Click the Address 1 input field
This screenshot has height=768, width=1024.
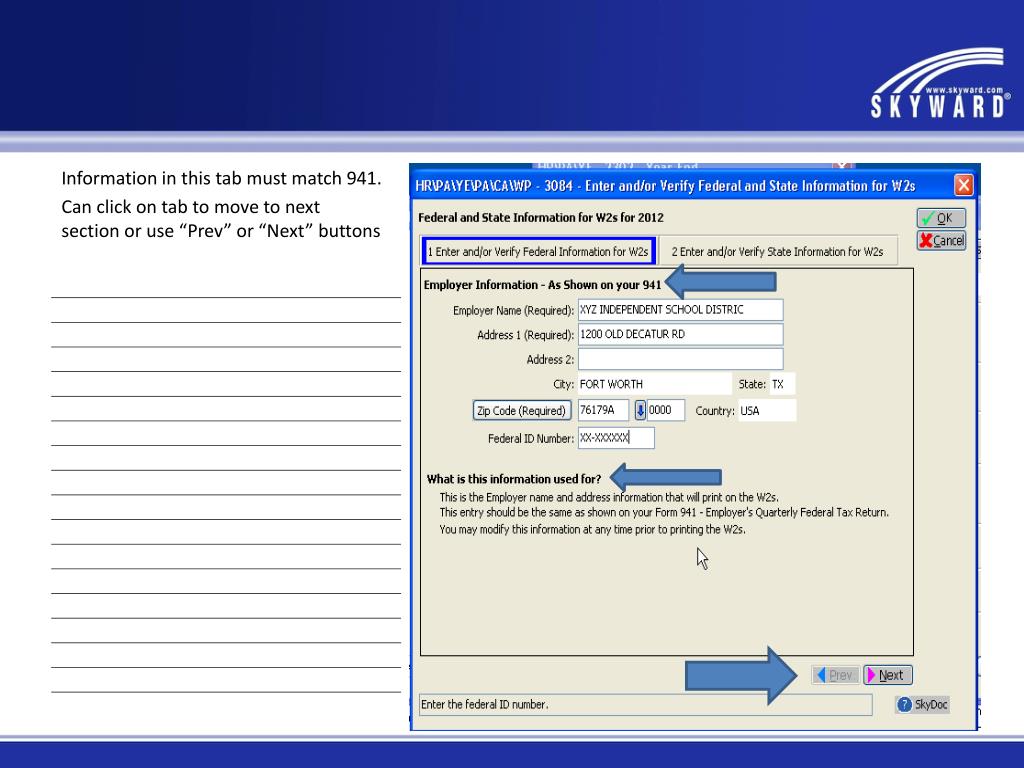[680, 334]
